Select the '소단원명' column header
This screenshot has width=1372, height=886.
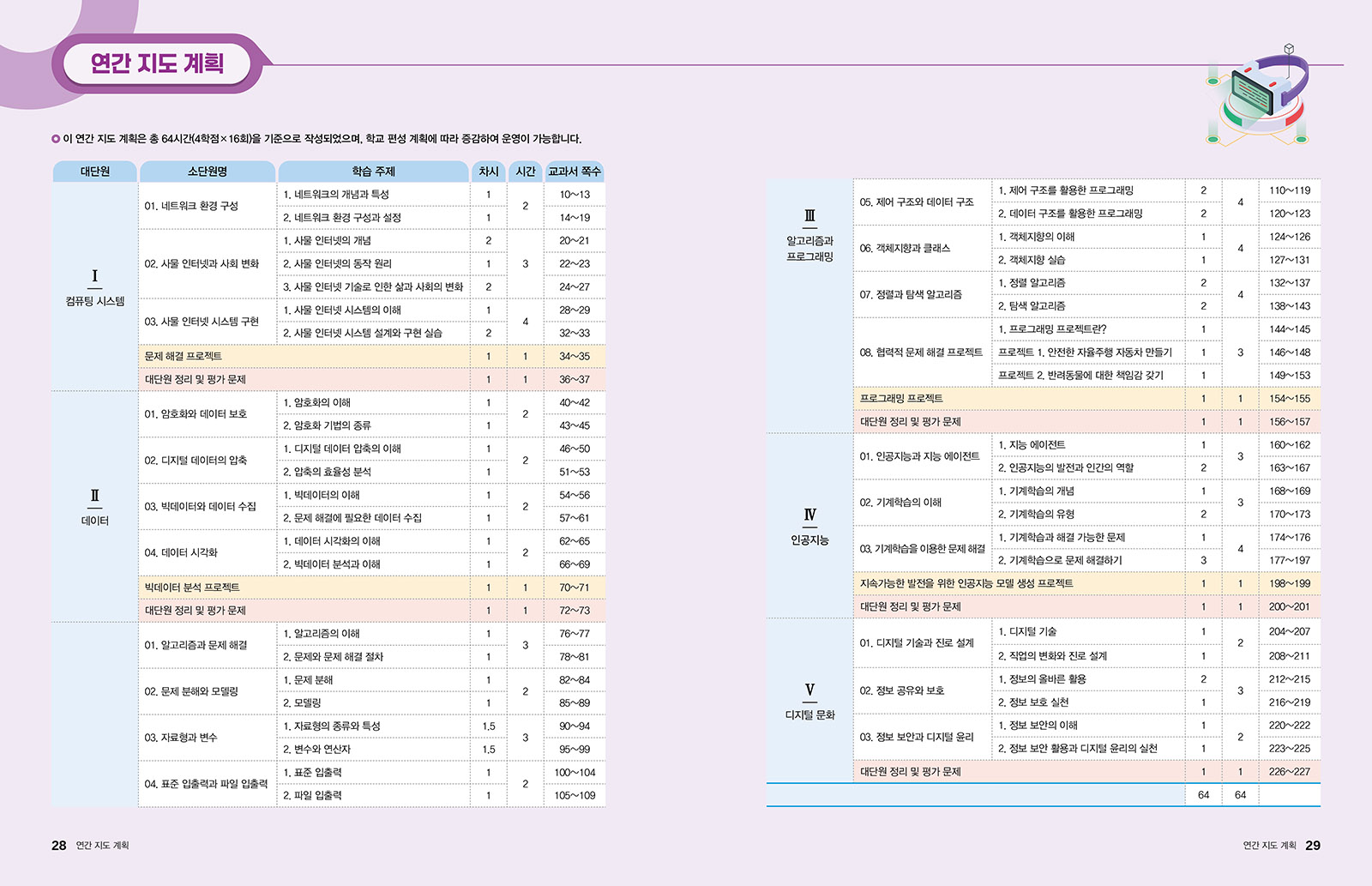click(x=207, y=172)
